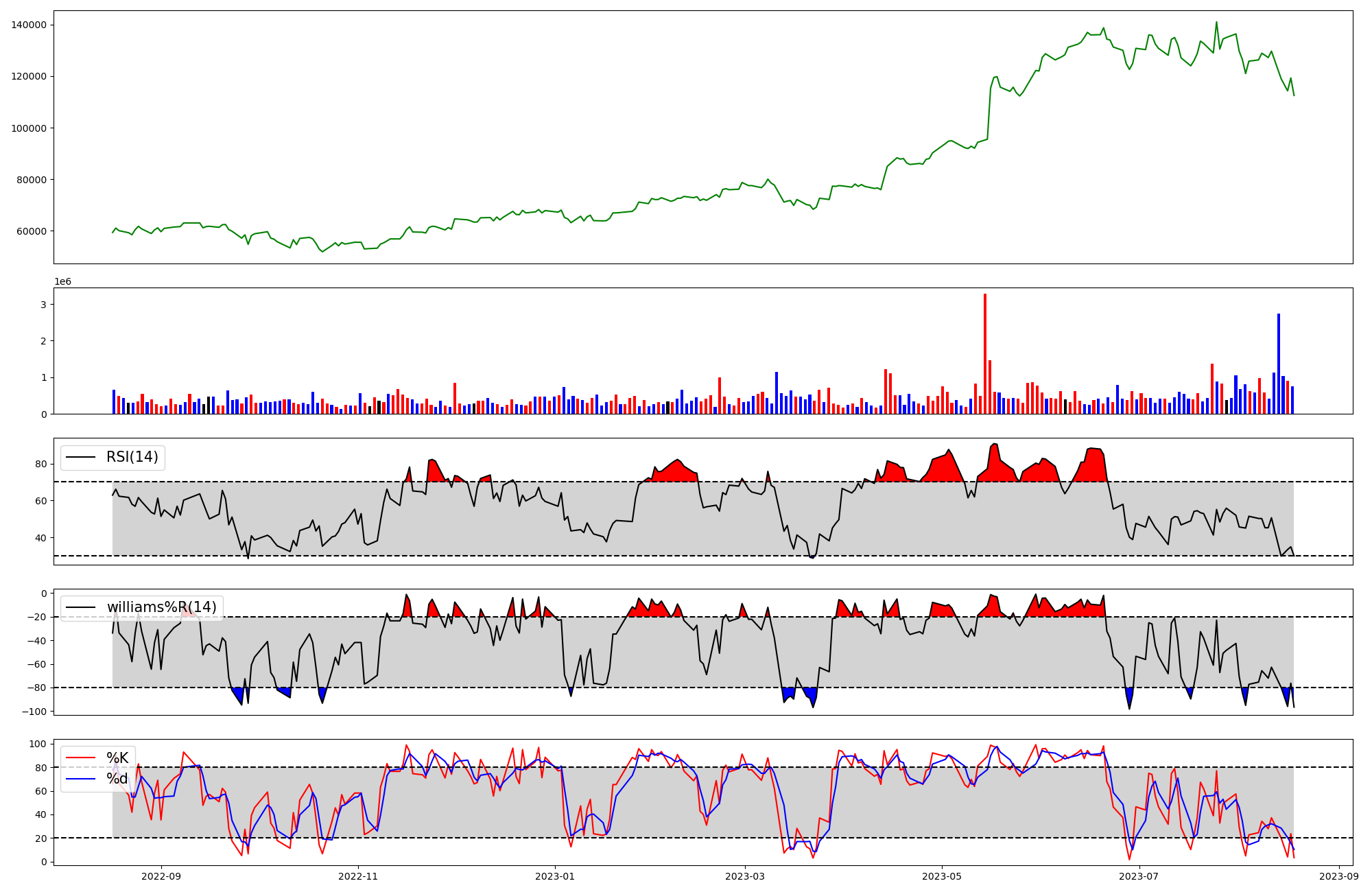This screenshot has width=1372, height=892.
Task: Select the tallest blue volume bar
Action: pyautogui.click(x=1279, y=364)
